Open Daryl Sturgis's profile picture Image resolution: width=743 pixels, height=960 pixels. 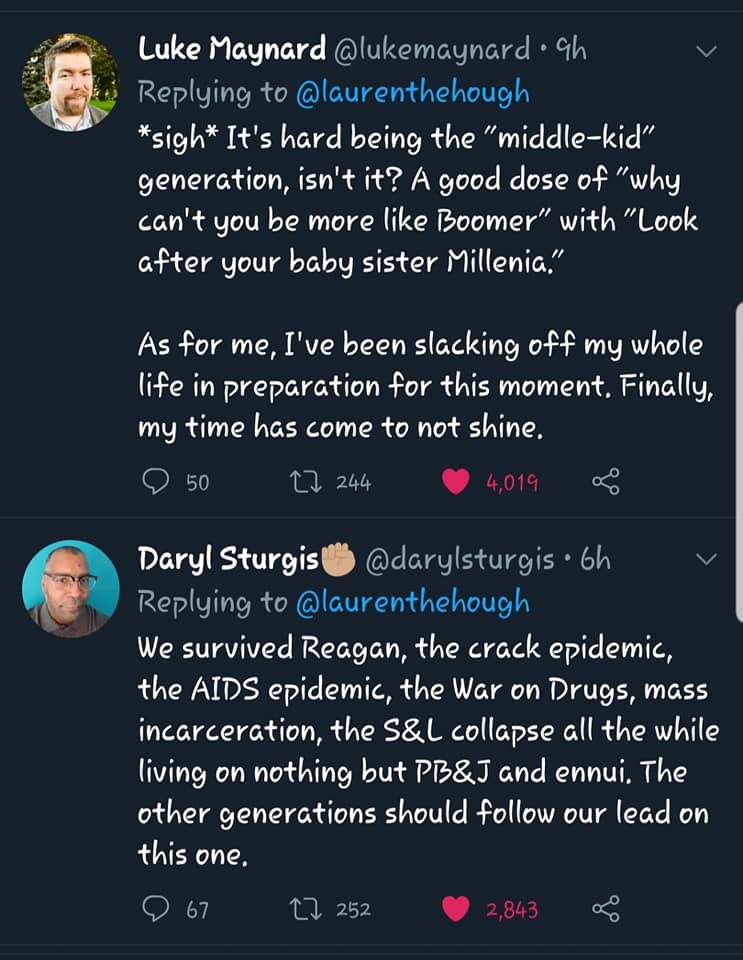[x=70, y=588]
